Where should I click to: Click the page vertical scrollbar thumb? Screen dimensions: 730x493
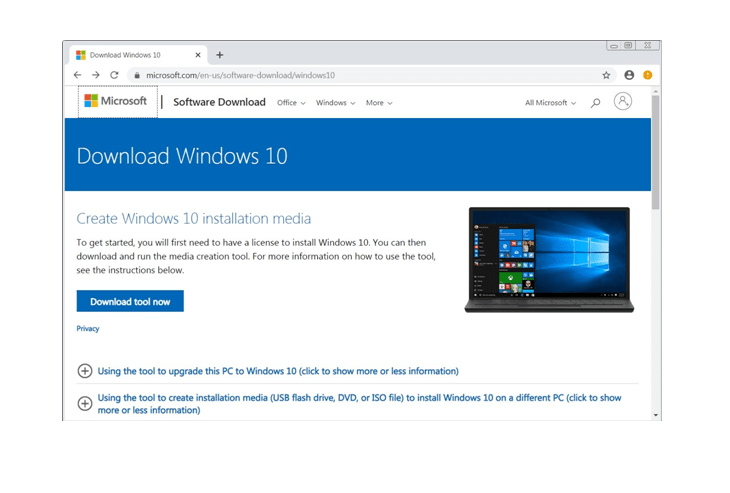point(656,152)
